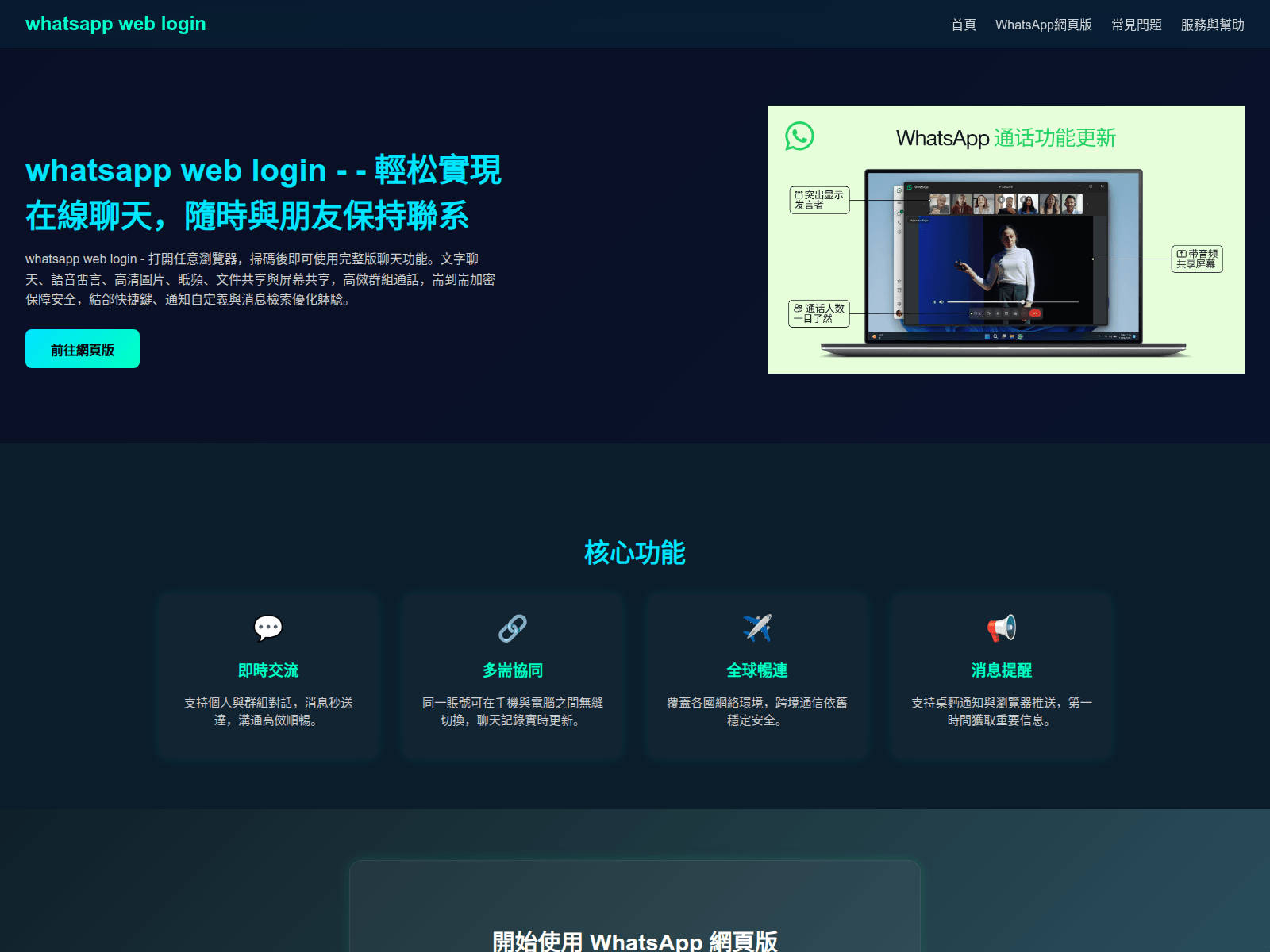The width and height of the screenshot is (1270, 952).
Task: Click the 前往網頁版 button
Action: tap(83, 349)
